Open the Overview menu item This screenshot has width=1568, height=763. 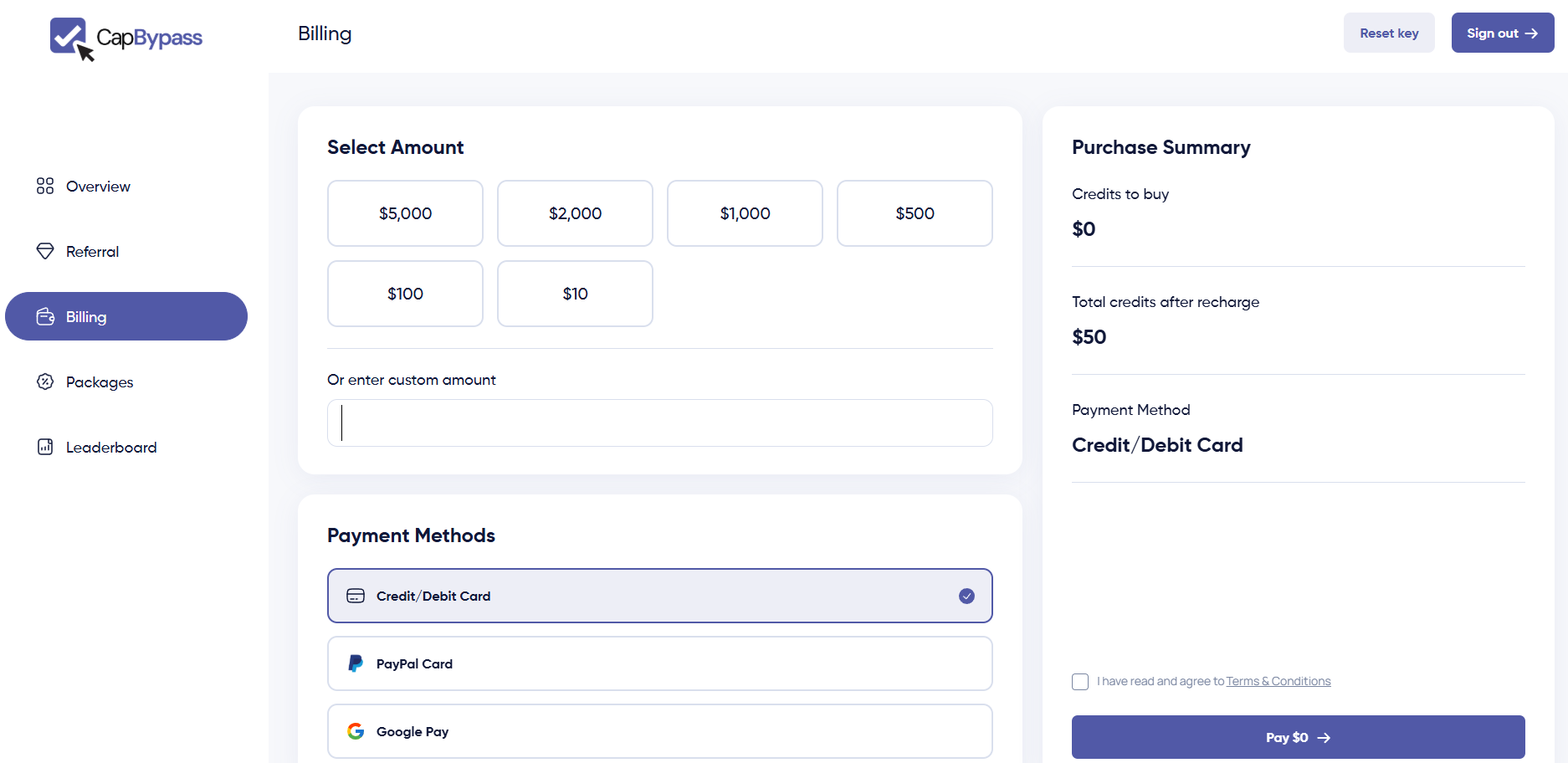(x=126, y=186)
